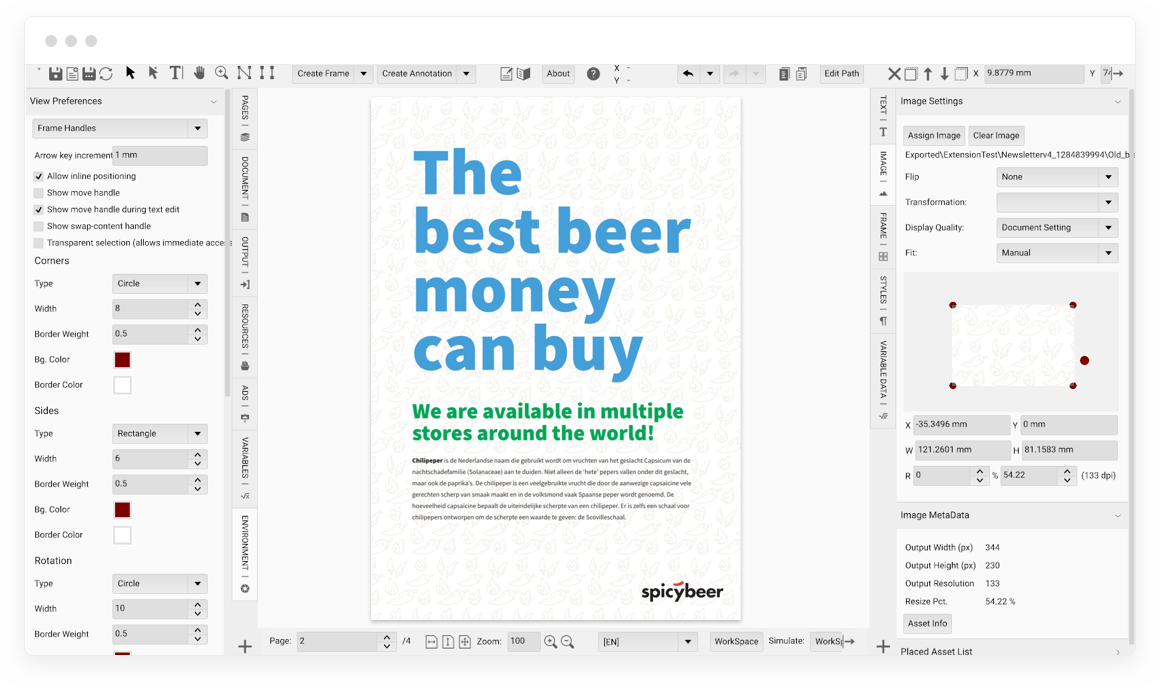Open Sides Type Rectangle dropdown

click(x=160, y=434)
